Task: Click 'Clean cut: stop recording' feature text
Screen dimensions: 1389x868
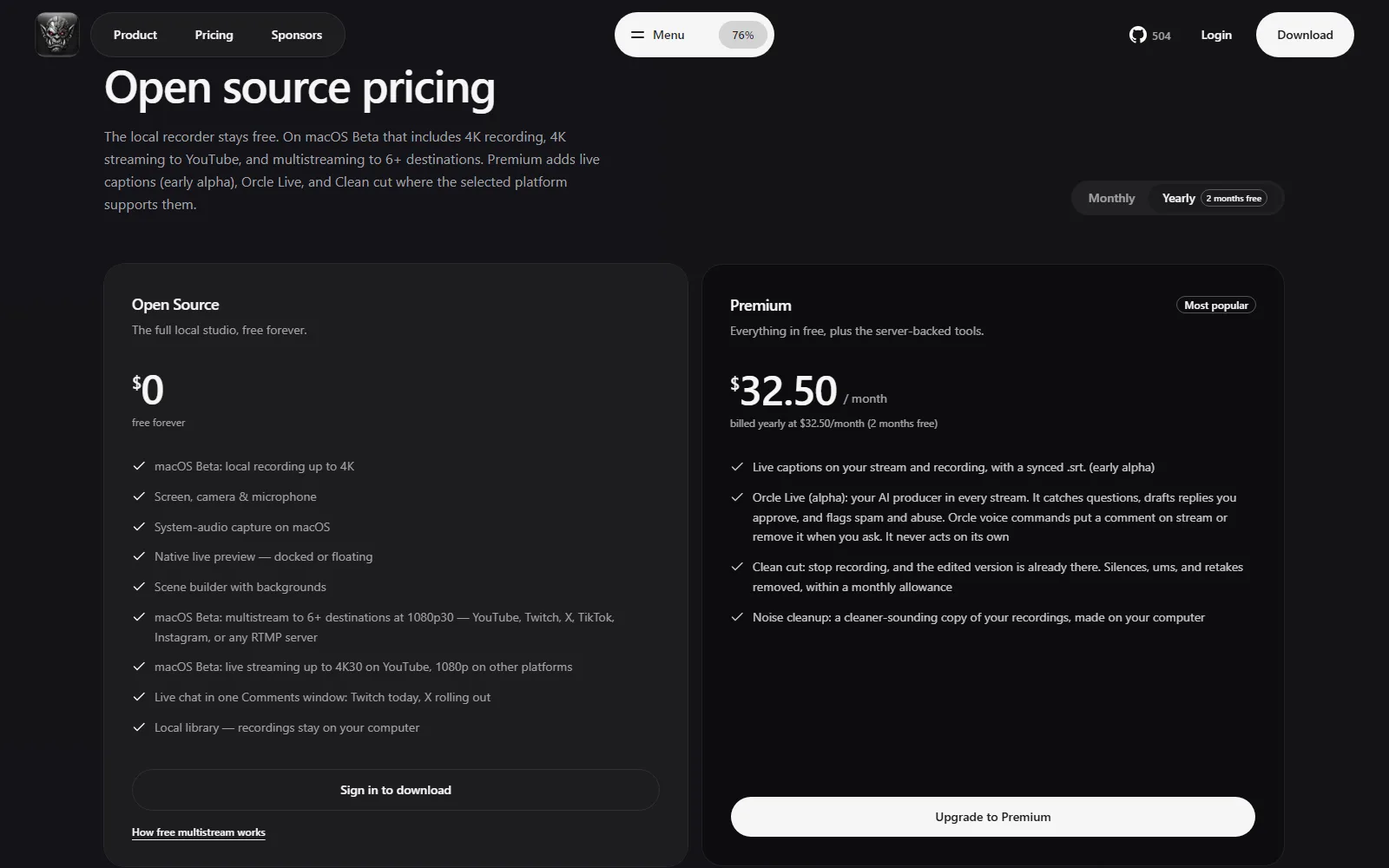Action: point(997,577)
